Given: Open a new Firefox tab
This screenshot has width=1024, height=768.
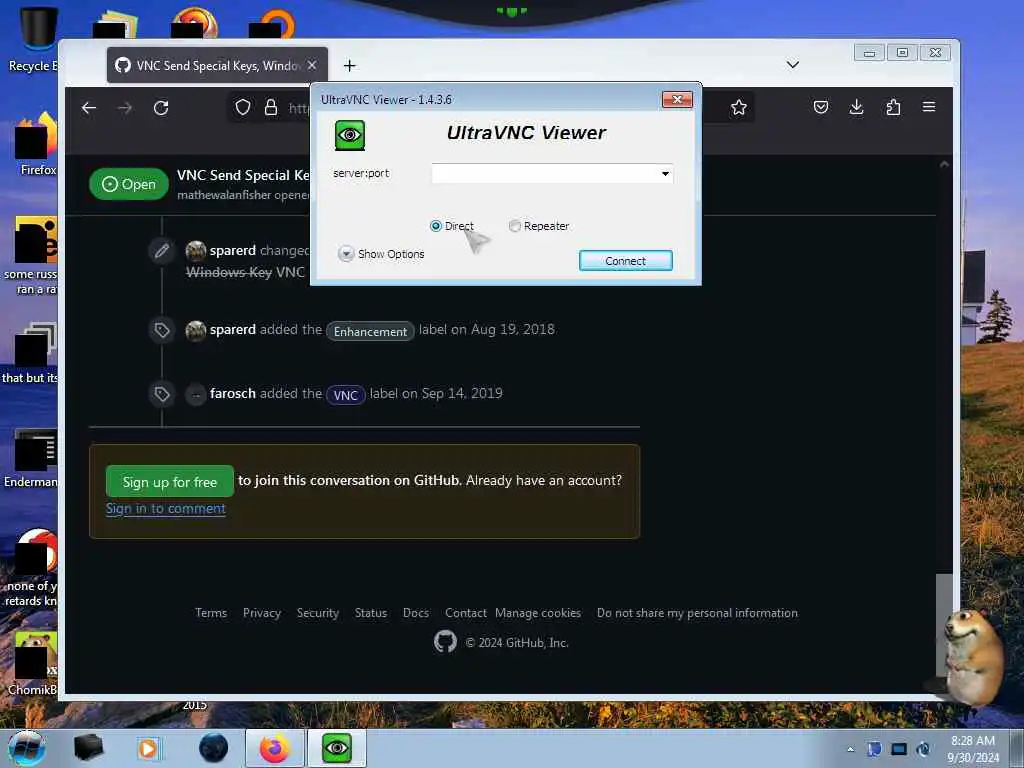Looking at the screenshot, I should coord(349,65).
